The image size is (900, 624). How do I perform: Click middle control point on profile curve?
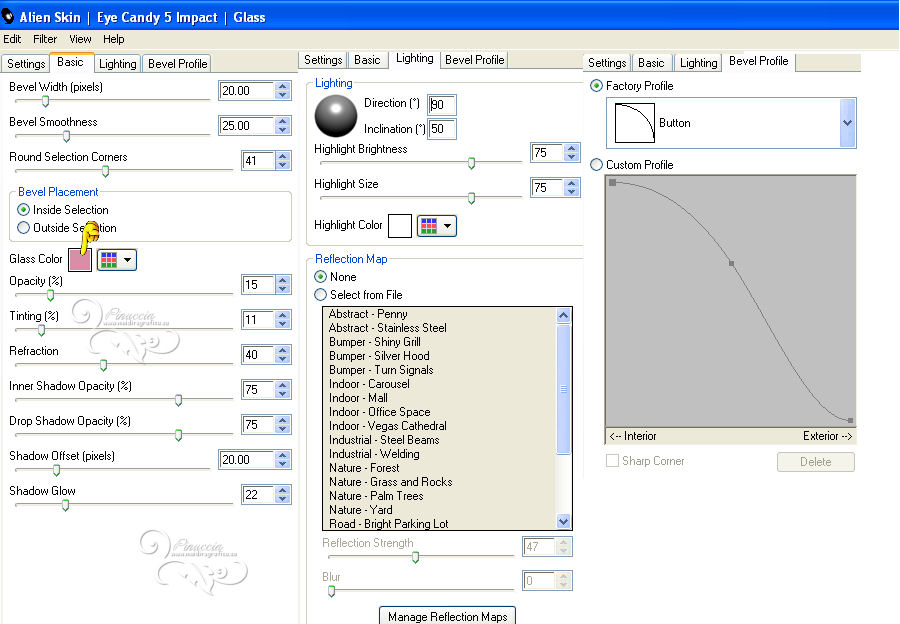pos(731,263)
